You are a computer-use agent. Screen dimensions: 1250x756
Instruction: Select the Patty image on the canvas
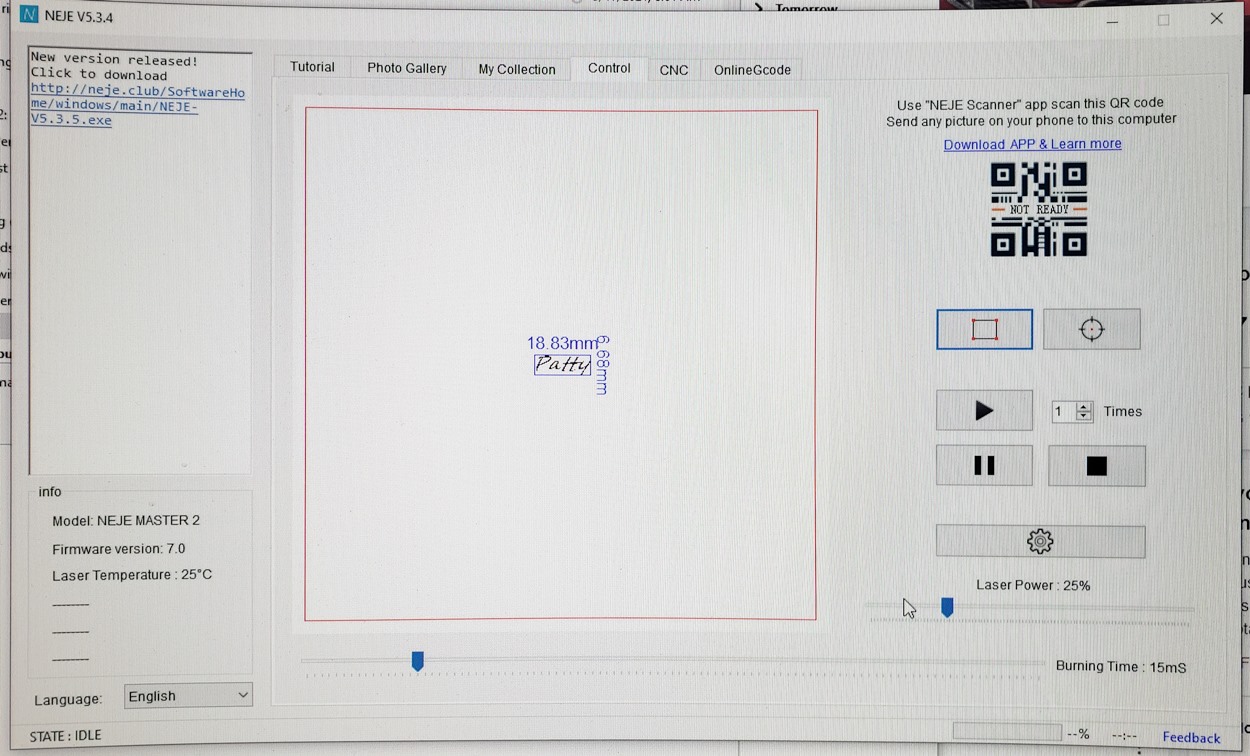pos(562,365)
